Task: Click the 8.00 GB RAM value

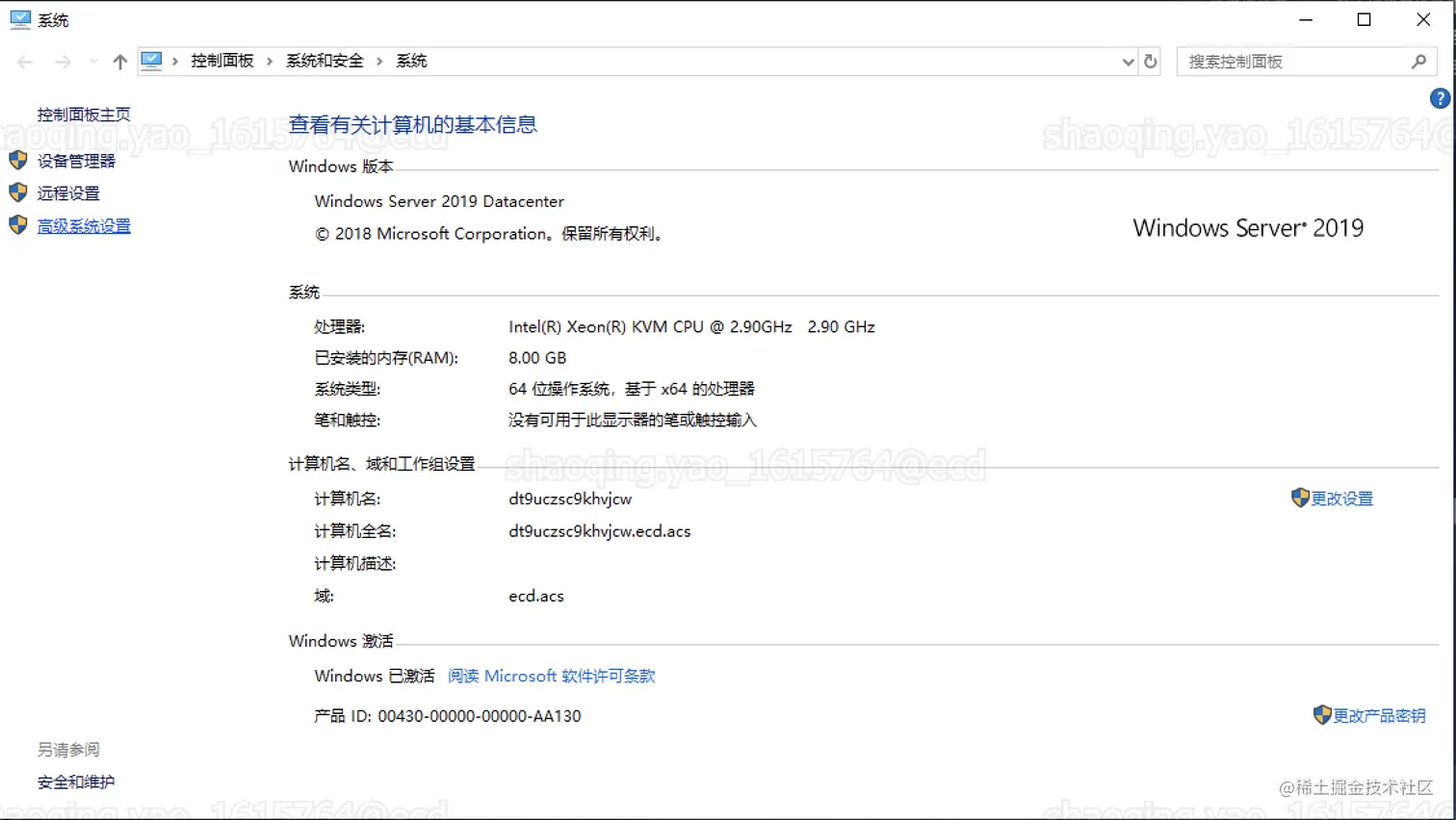Action: 537,358
